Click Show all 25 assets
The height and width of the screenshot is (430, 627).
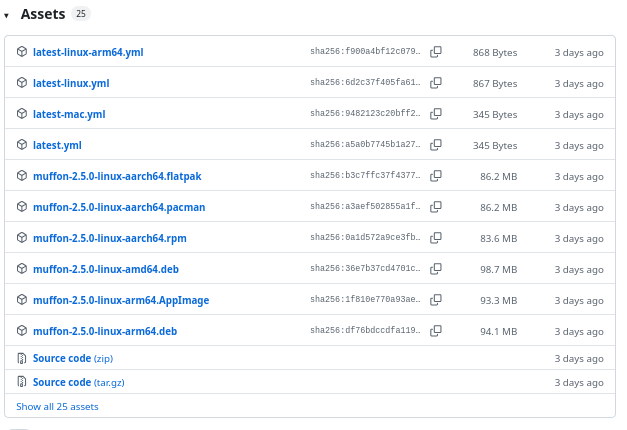pos(57,407)
